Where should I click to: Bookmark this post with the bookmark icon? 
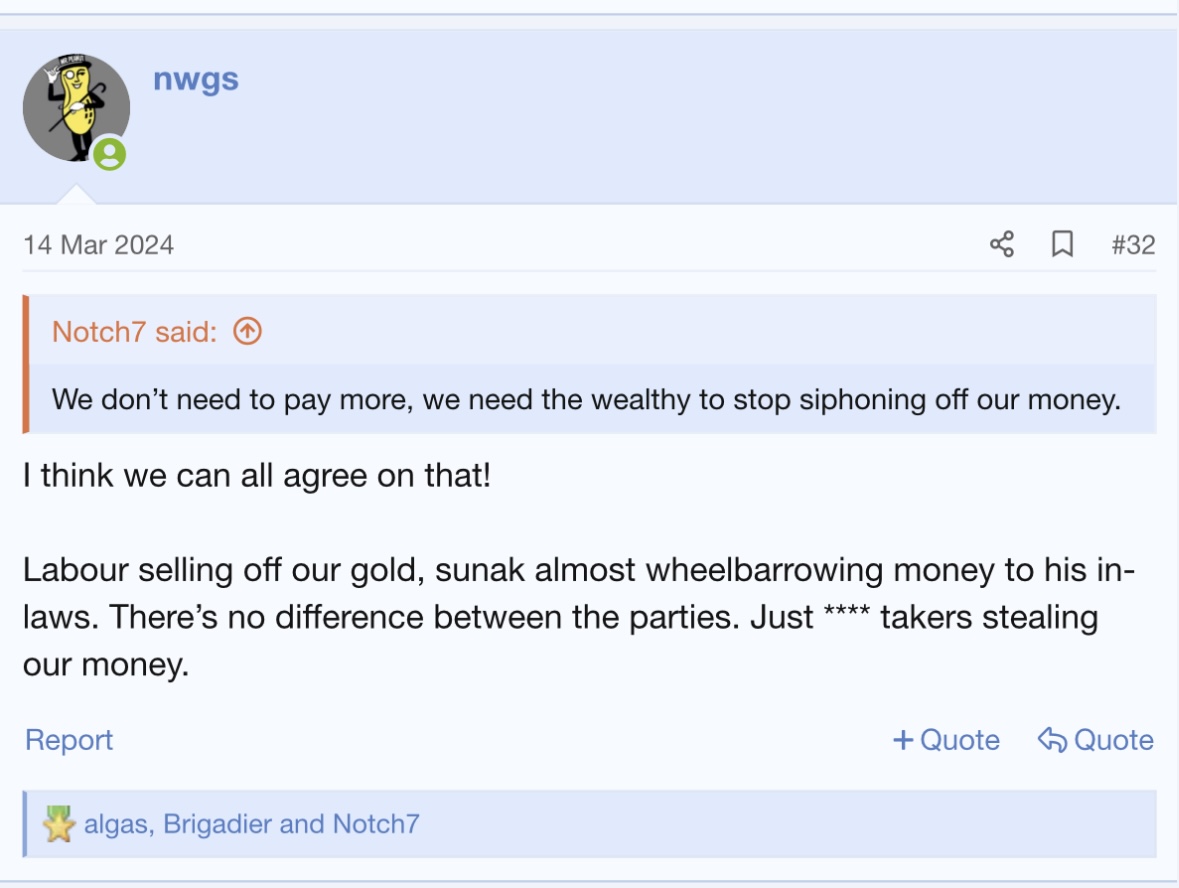(x=1062, y=244)
